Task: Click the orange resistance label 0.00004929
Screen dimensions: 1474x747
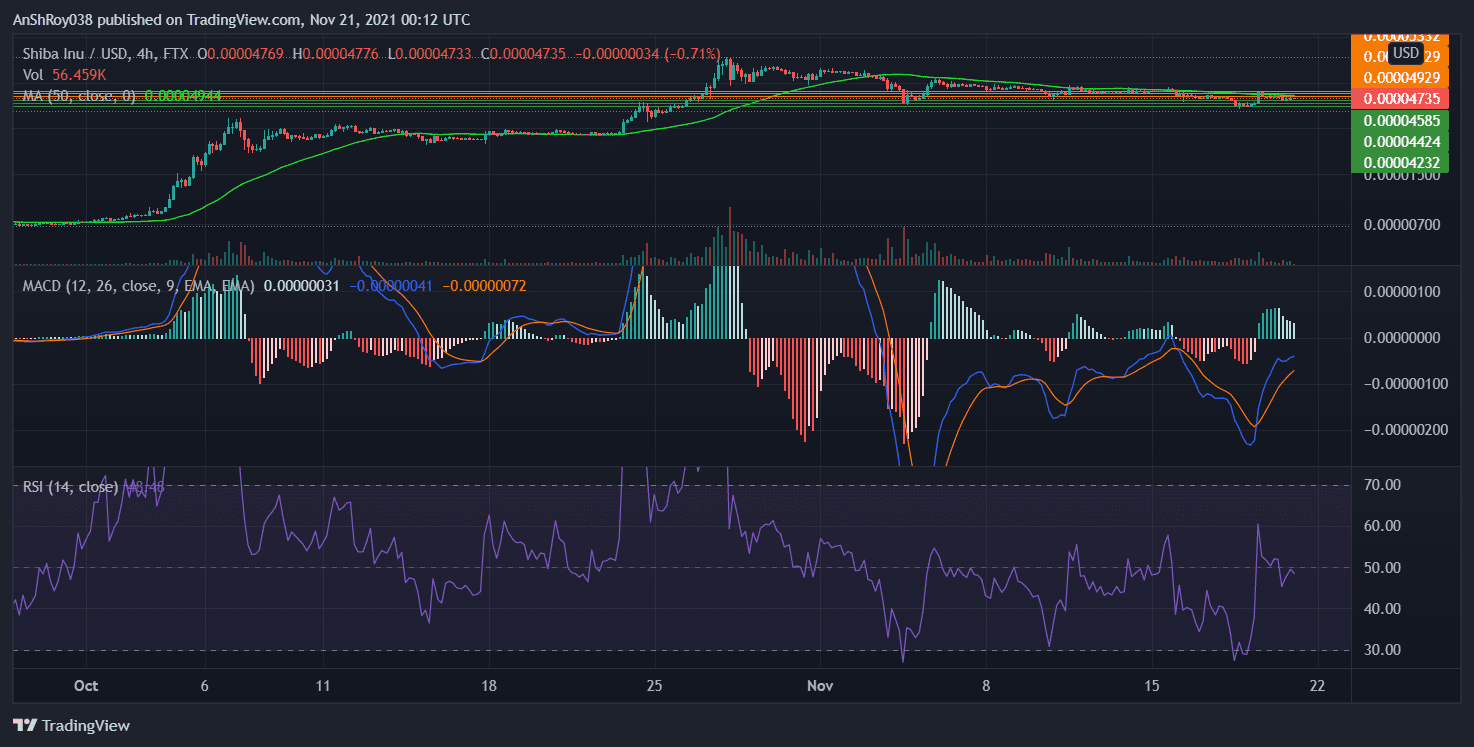Action: point(1403,77)
